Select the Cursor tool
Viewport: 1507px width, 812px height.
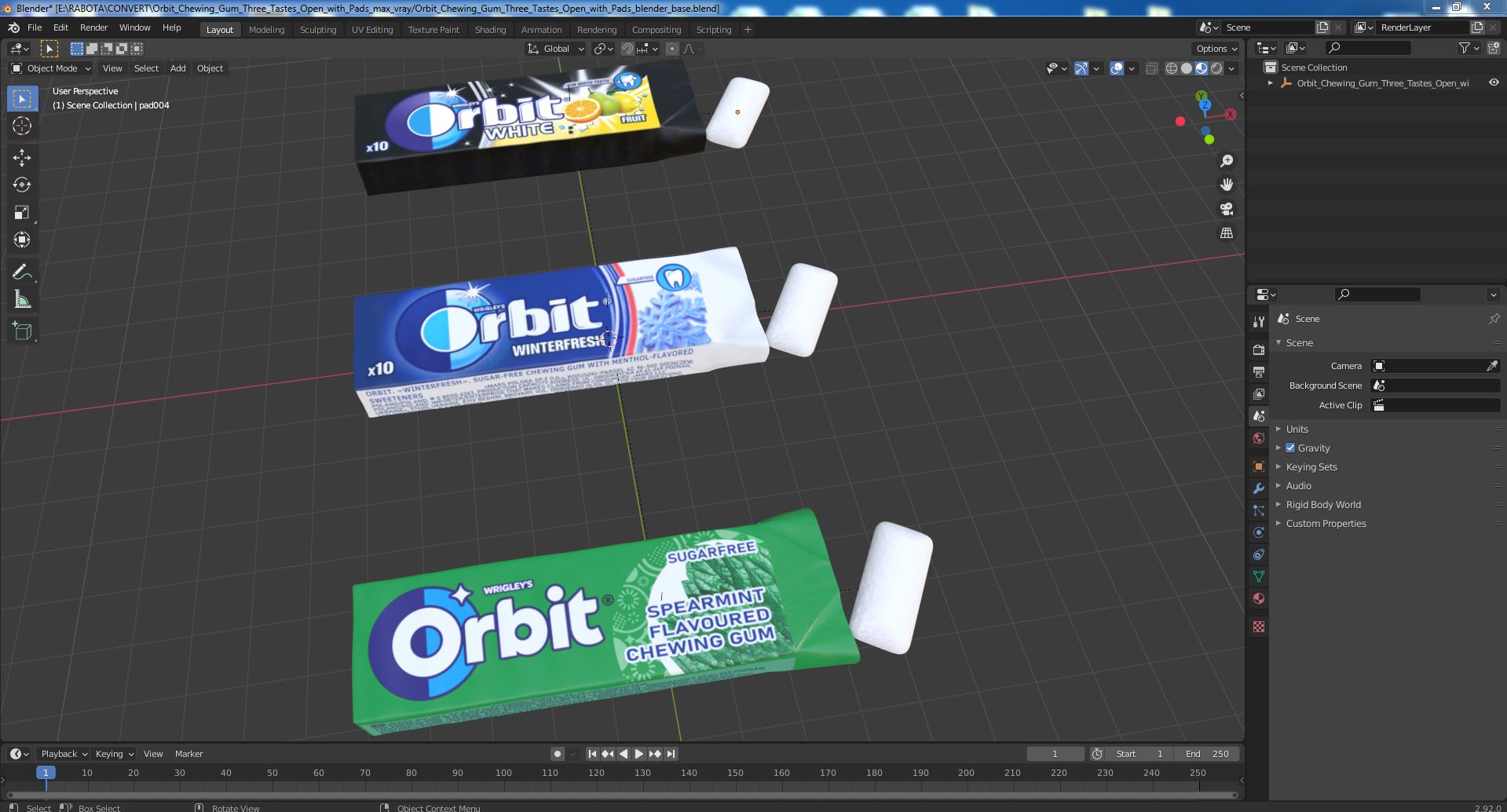(x=22, y=126)
